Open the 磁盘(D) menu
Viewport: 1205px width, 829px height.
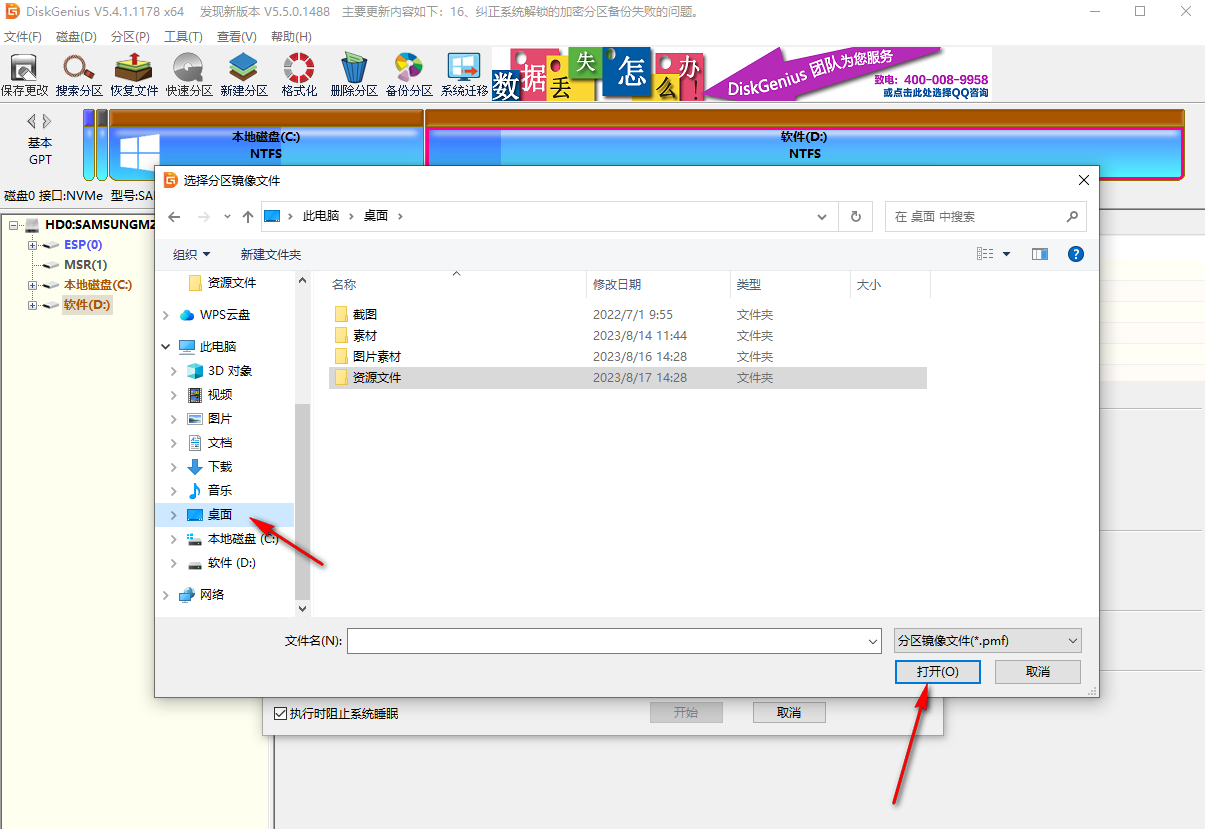(x=76, y=36)
